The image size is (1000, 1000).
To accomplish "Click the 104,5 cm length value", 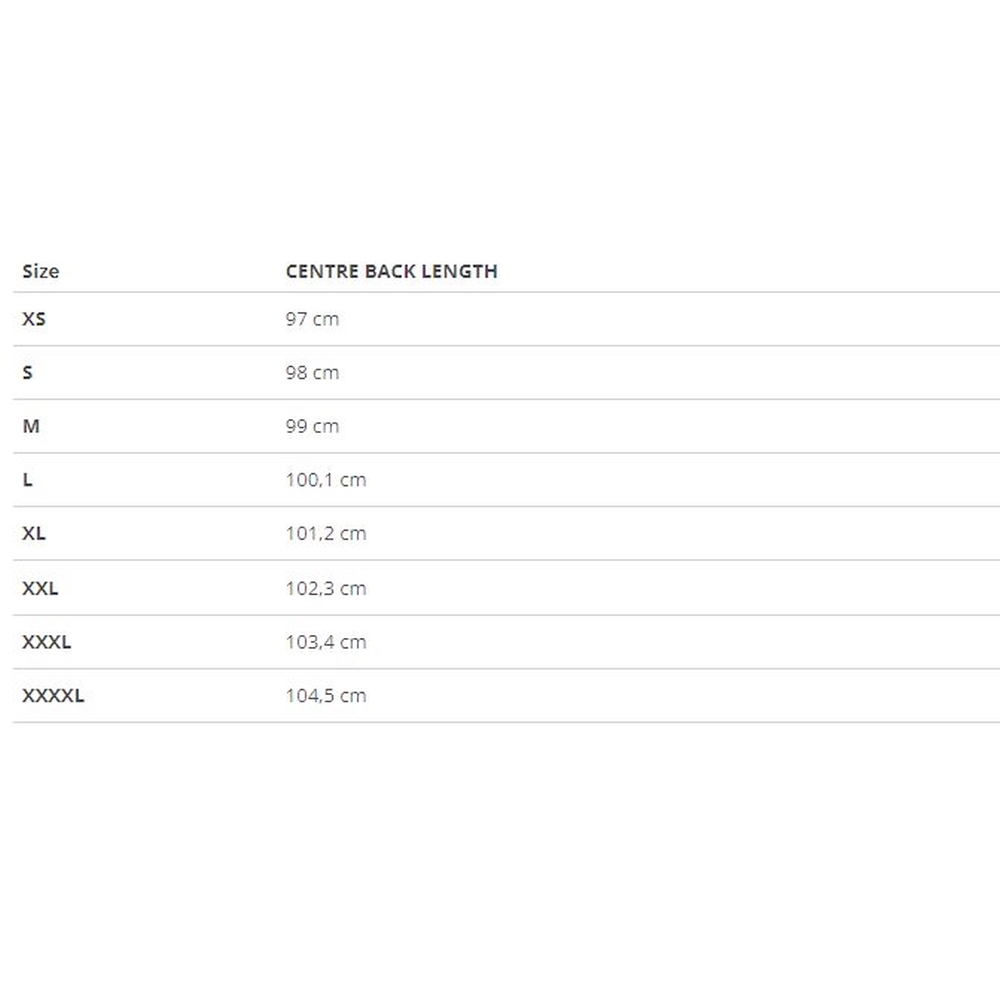I will click(326, 695).
